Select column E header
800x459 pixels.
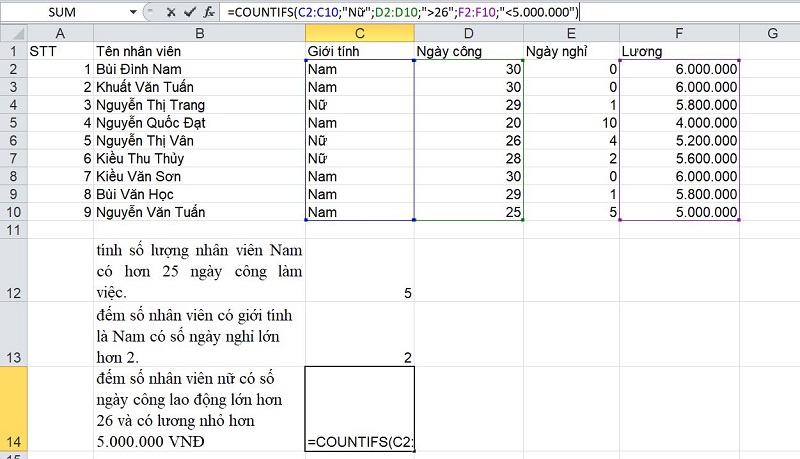(x=571, y=34)
